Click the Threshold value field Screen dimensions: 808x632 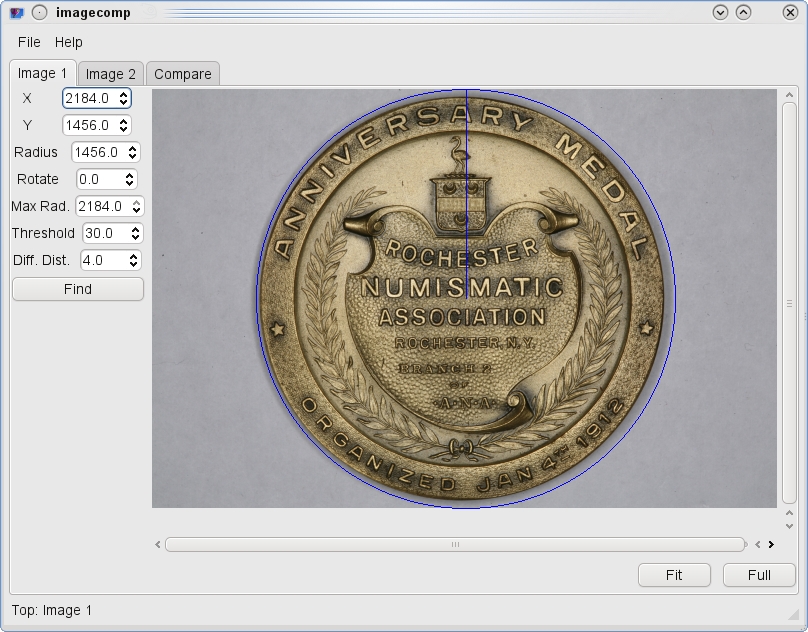click(x=107, y=234)
